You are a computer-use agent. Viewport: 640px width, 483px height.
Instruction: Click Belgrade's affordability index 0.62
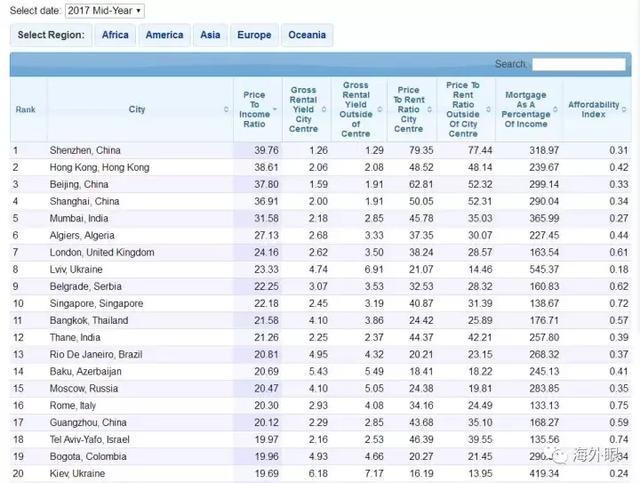[x=619, y=286]
